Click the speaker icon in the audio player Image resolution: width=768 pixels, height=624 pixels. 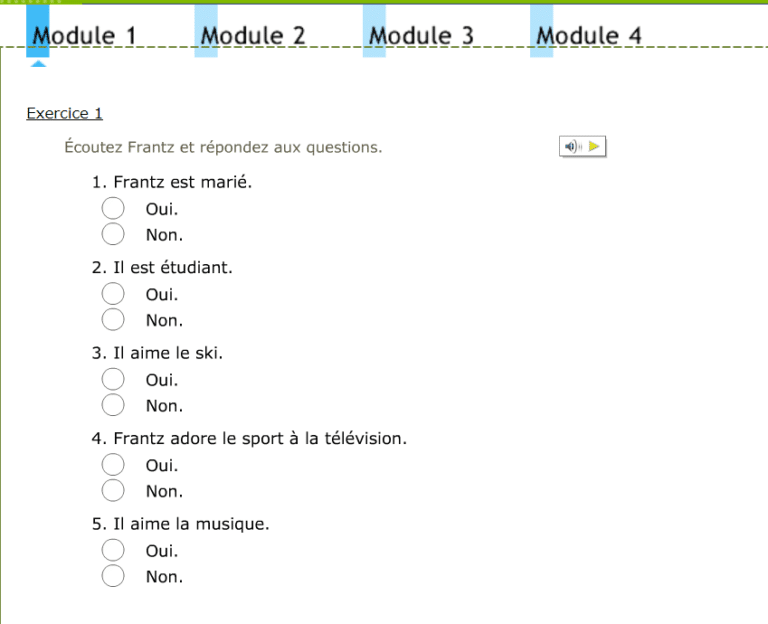(x=572, y=147)
